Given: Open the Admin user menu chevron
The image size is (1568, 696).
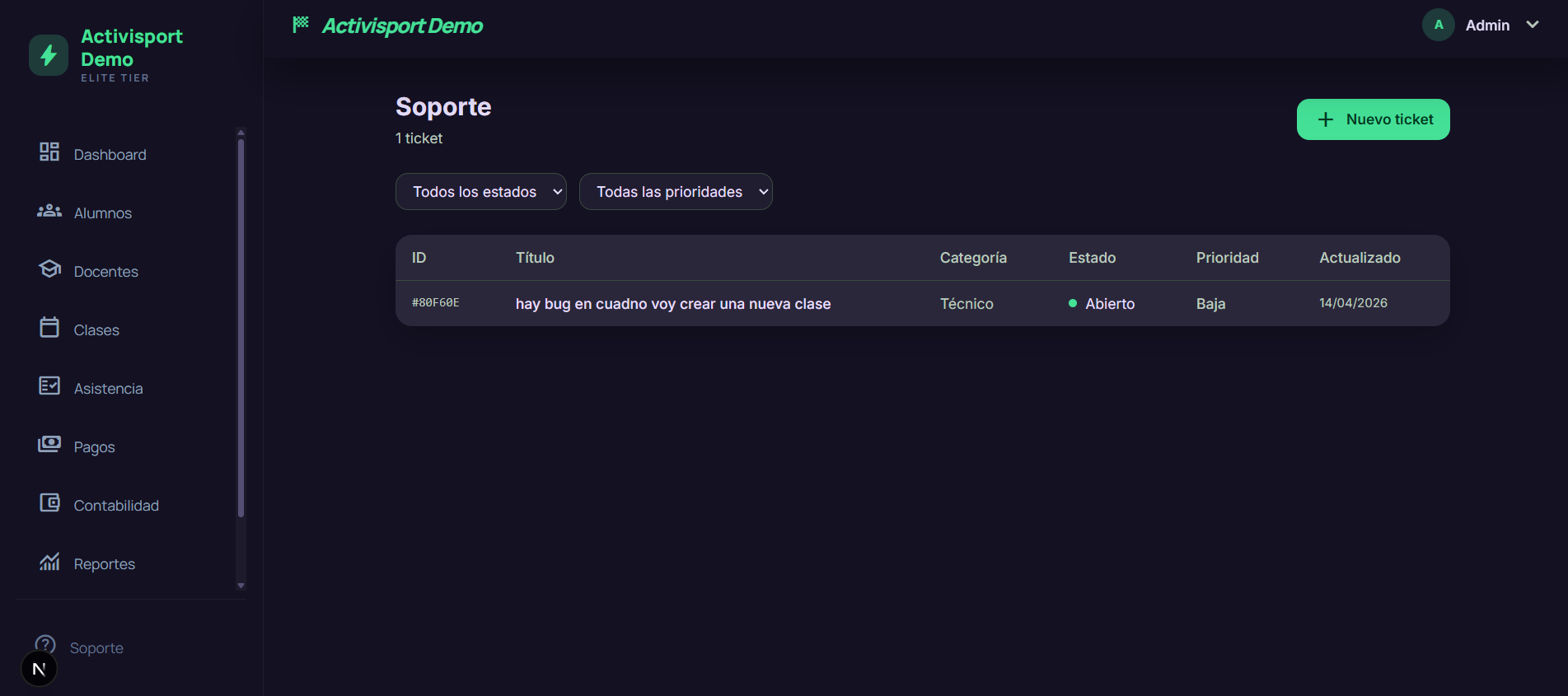Looking at the screenshot, I should click(1533, 25).
